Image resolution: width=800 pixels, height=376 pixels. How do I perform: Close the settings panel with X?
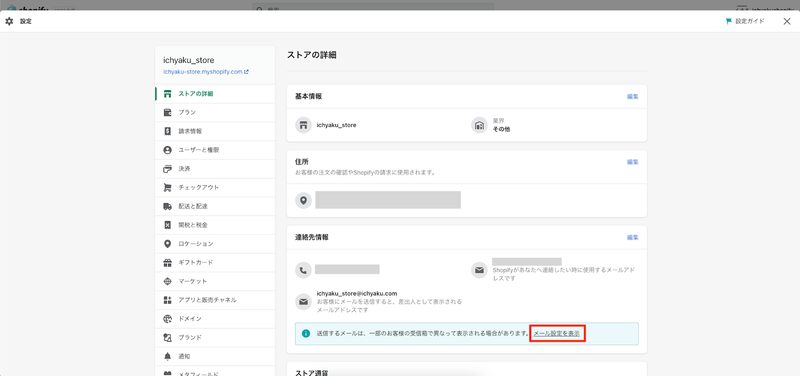(787, 21)
